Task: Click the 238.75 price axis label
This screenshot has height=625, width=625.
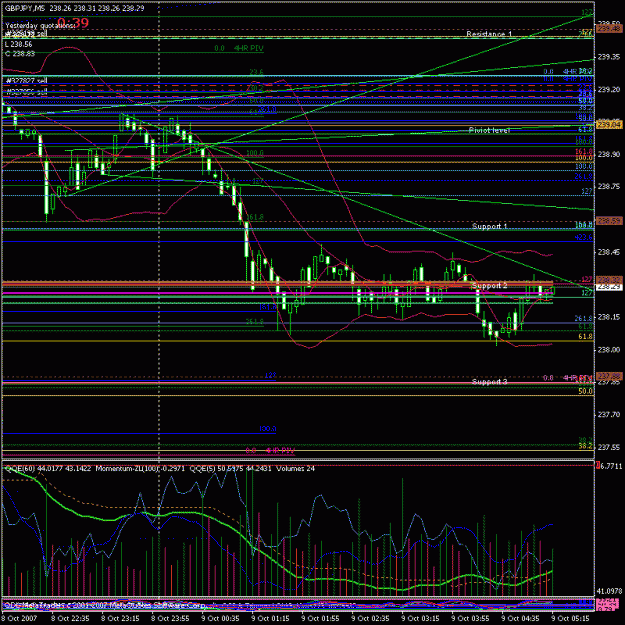Action: pos(609,186)
